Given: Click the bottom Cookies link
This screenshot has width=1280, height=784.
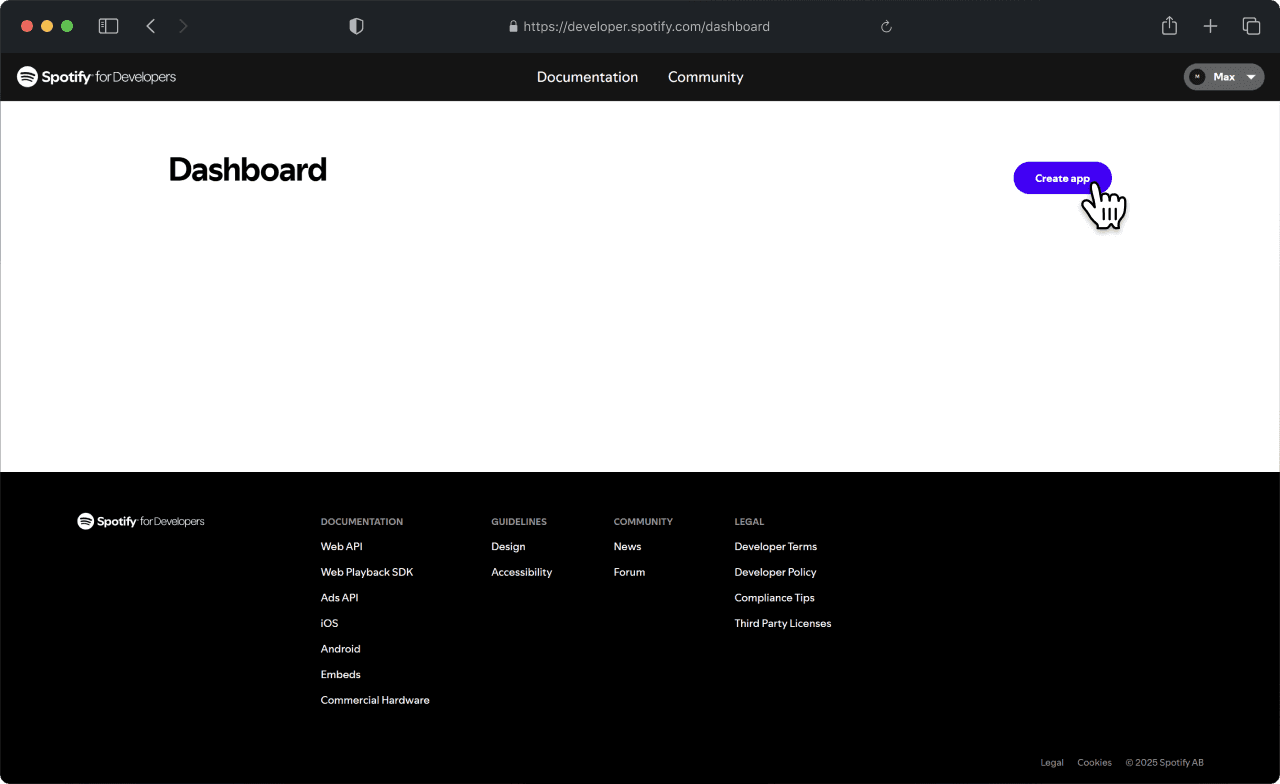Looking at the screenshot, I should [x=1094, y=763].
